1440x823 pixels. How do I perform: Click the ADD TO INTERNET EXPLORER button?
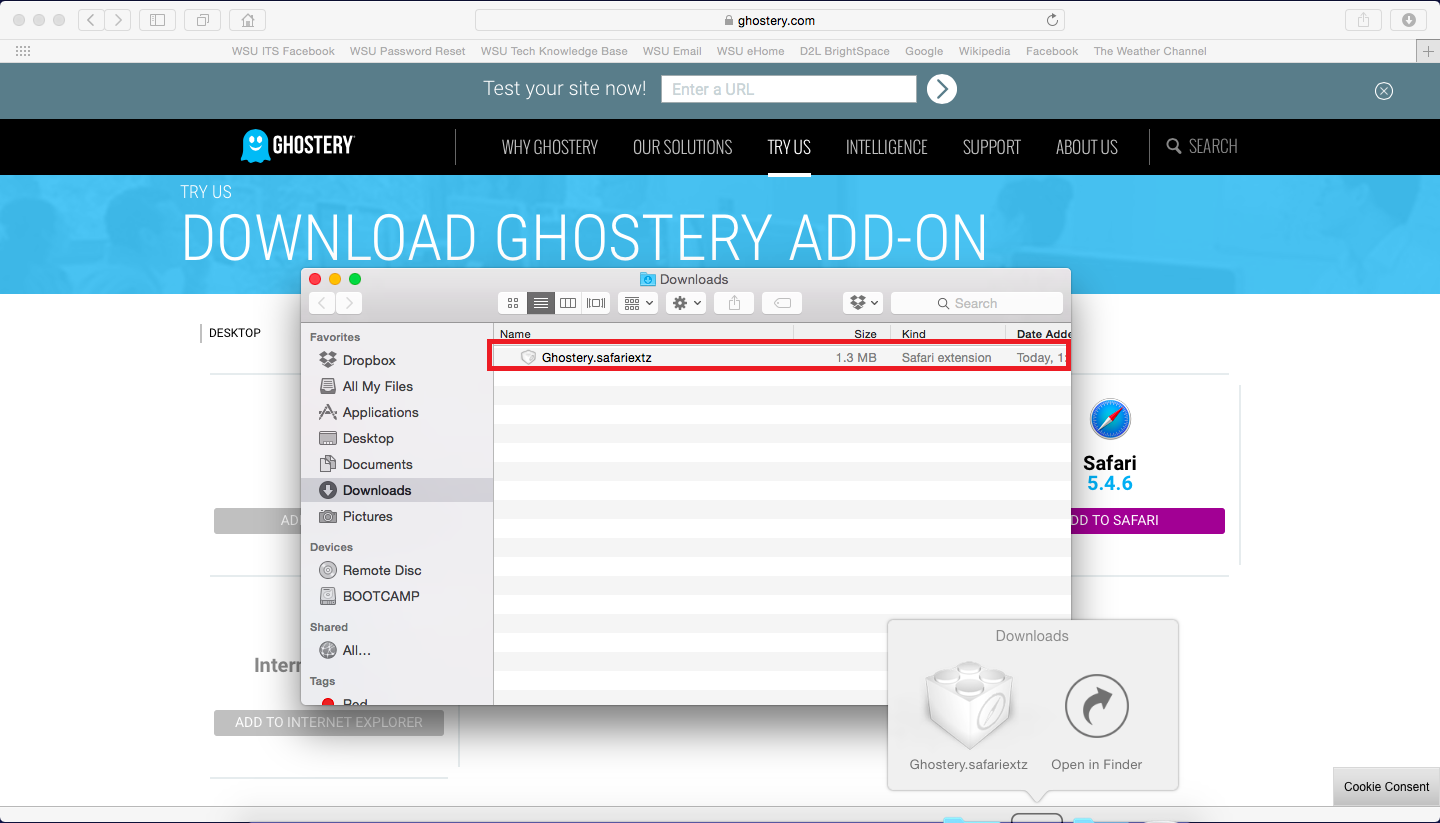328,722
